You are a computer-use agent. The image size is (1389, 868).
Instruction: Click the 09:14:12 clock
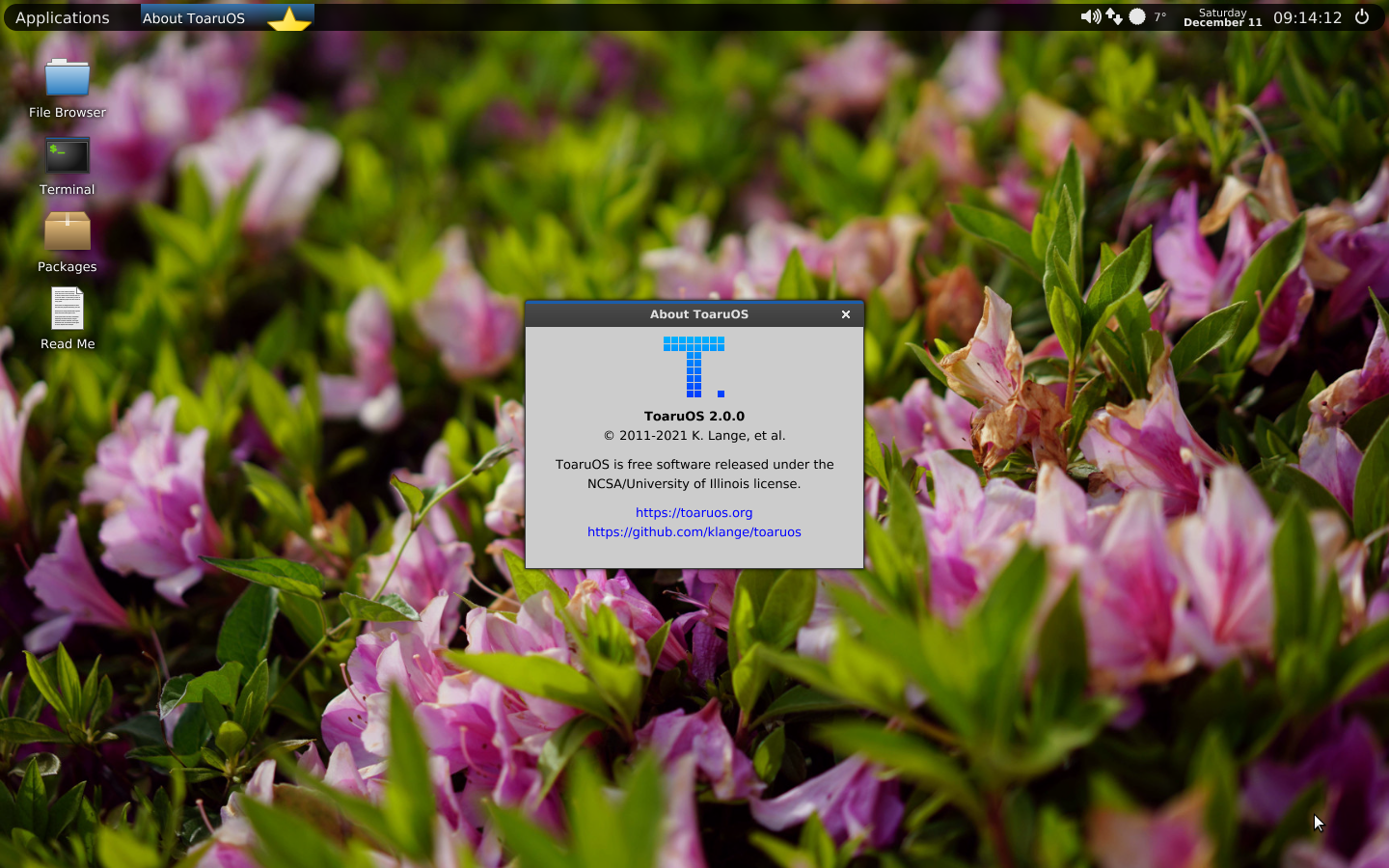[1307, 17]
